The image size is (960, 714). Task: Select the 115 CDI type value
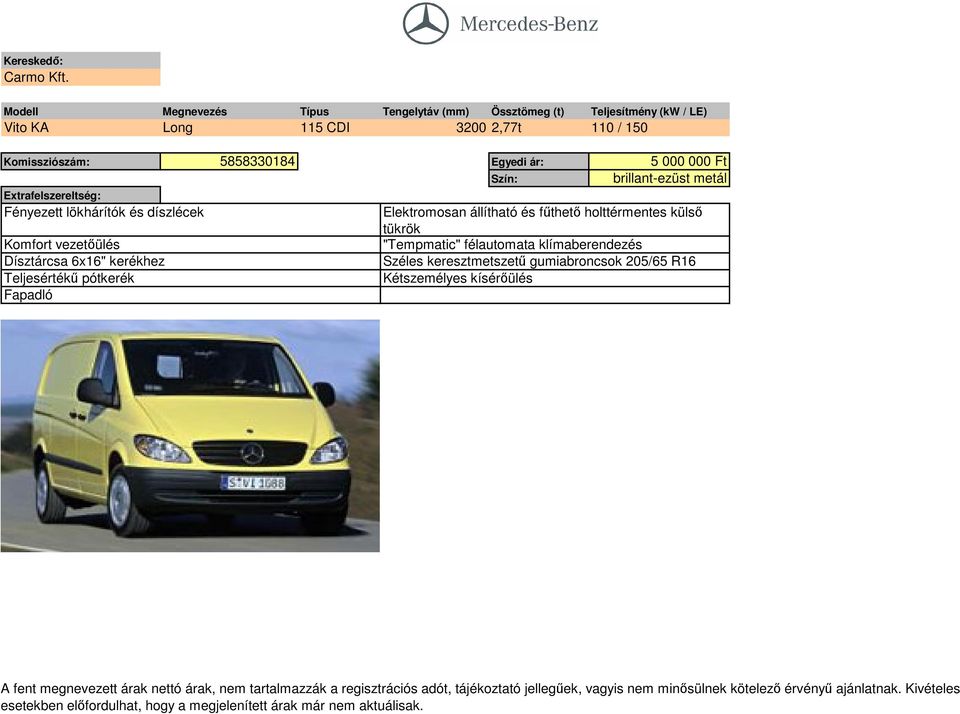(x=325, y=127)
